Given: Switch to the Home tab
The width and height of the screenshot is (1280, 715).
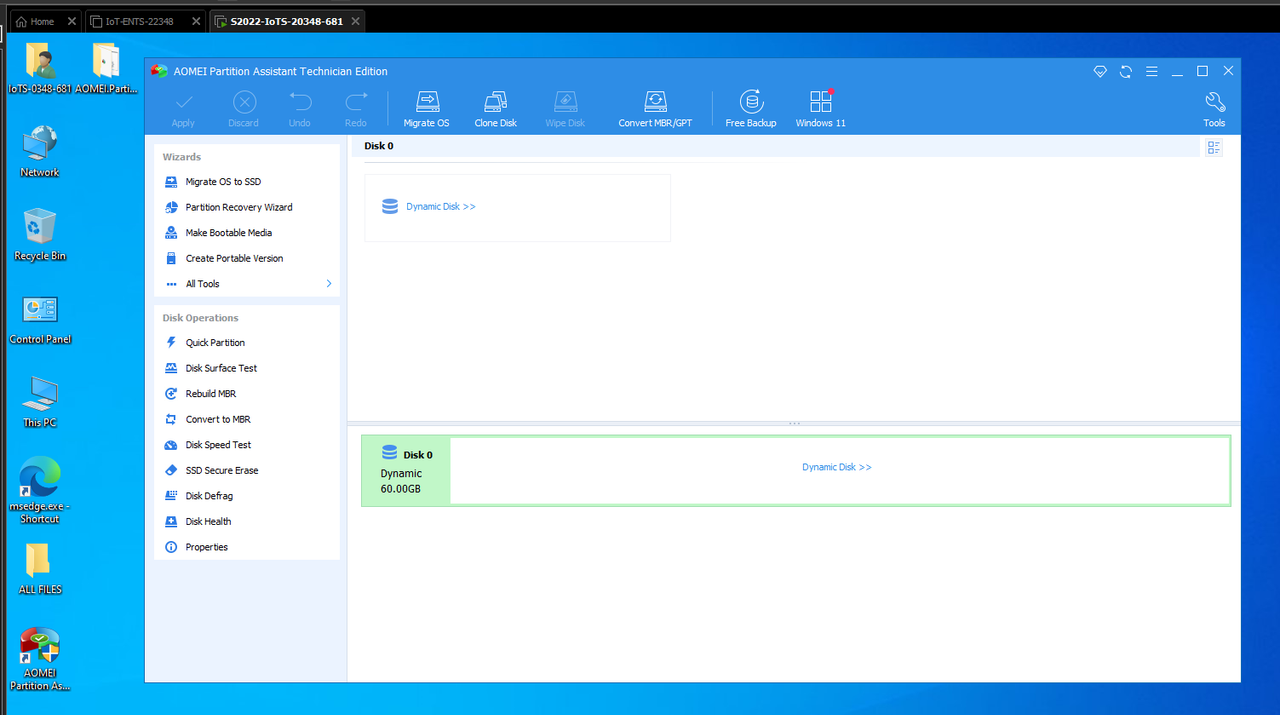Looking at the screenshot, I should tap(43, 21).
